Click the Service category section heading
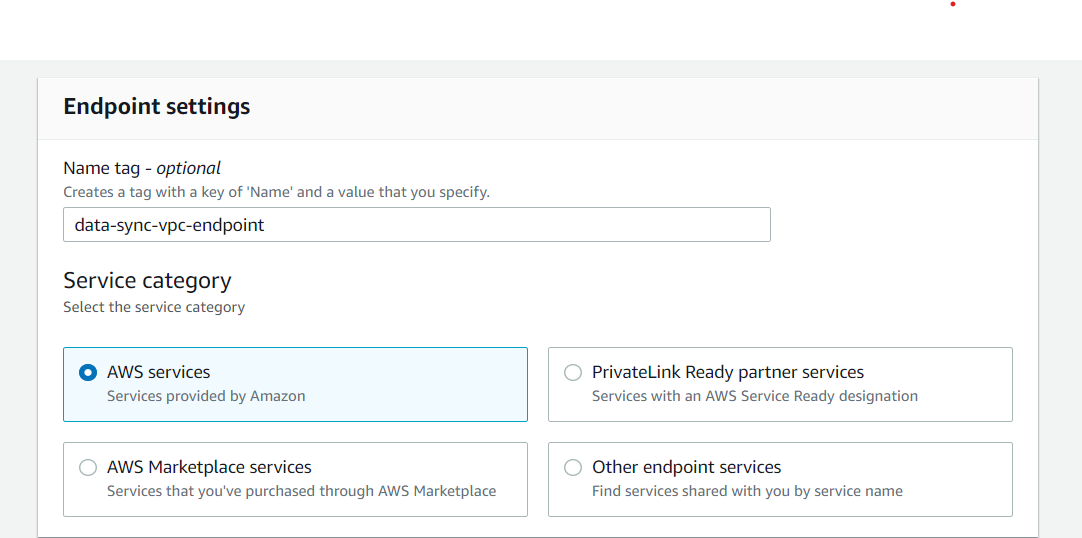 pyautogui.click(x=148, y=281)
